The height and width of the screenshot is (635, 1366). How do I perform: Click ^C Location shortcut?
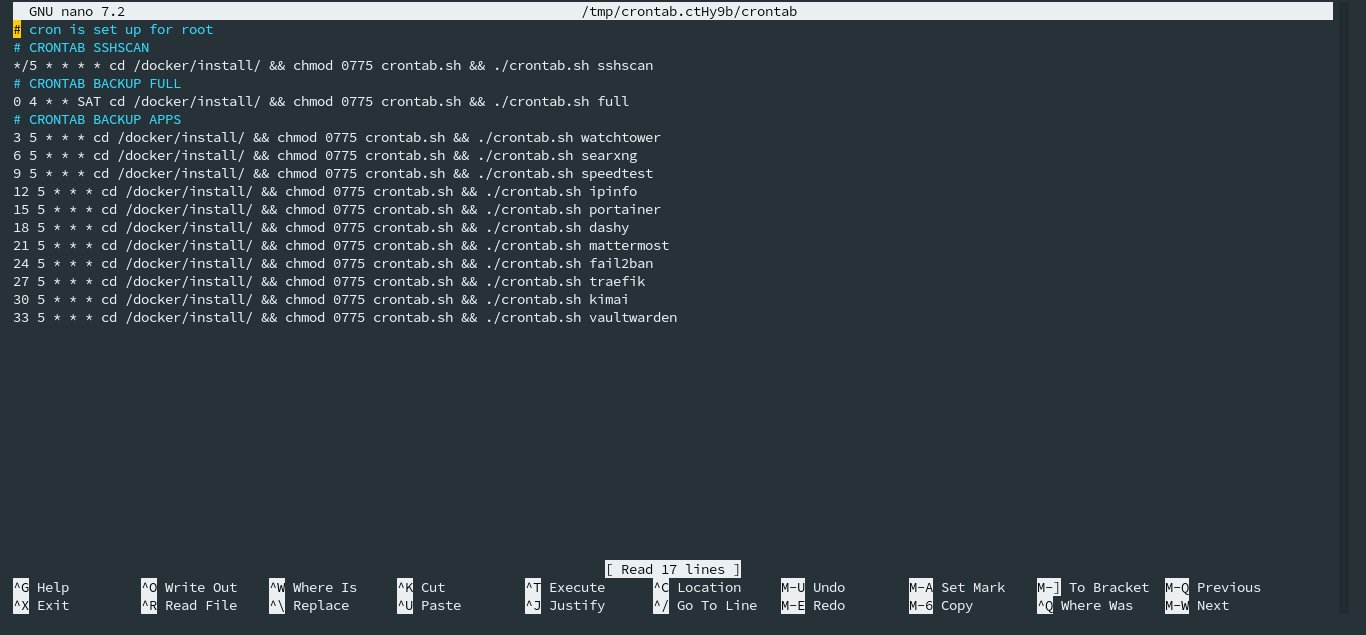(x=697, y=587)
